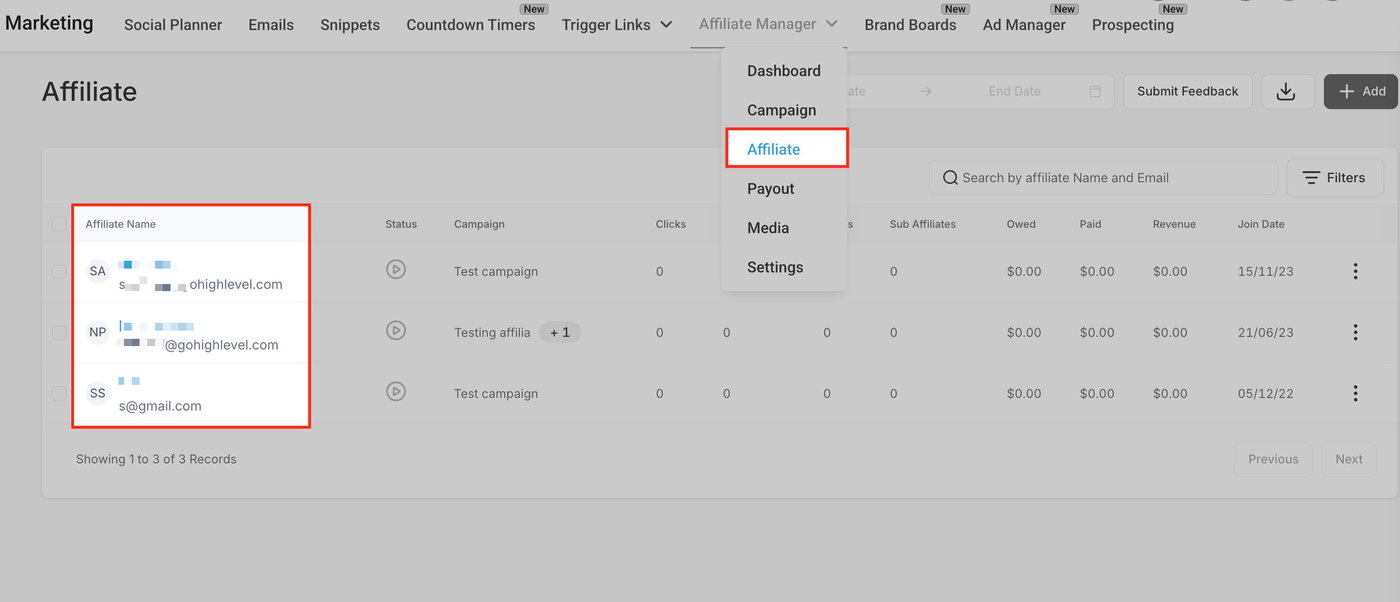Click the Submit Feedback button
The image size is (1400, 602).
1187,91
